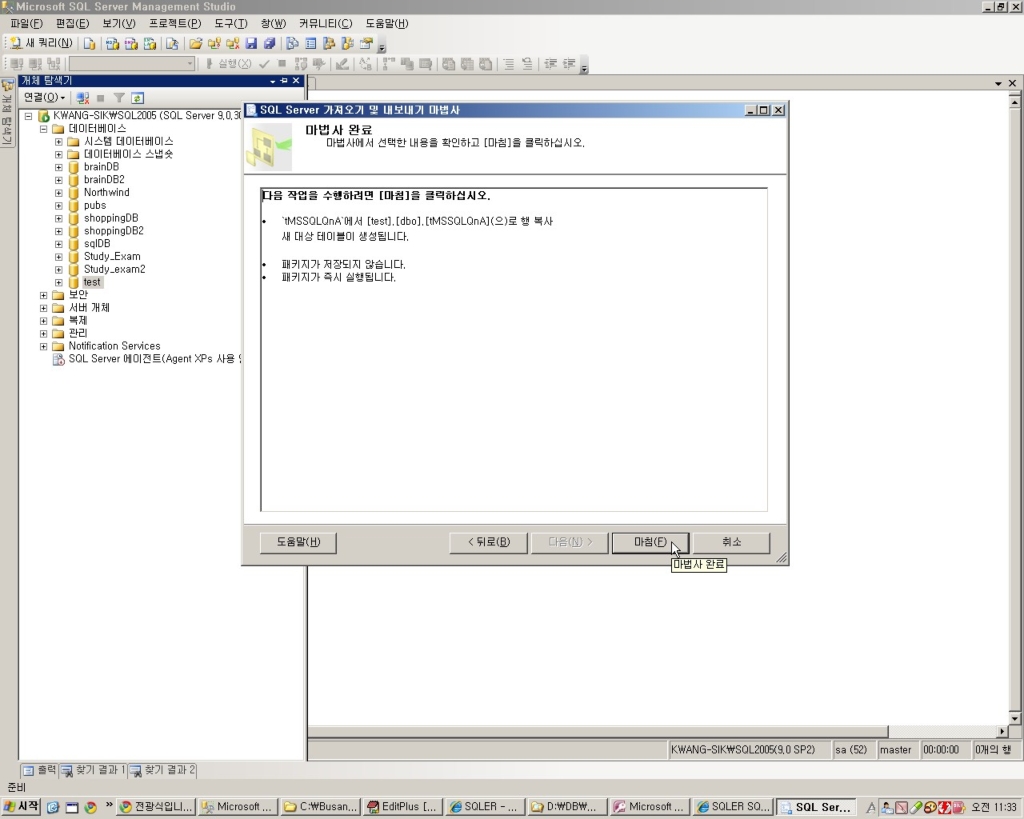Pin the Object Explorer panel (auto-hide)
Screen dimensions: 1024x819
(283, 80)
